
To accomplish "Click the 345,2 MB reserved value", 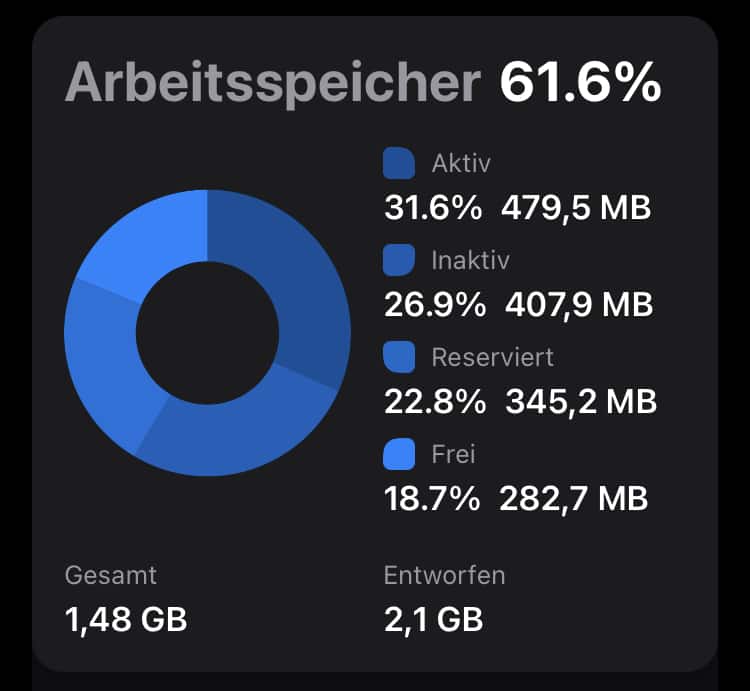I will coord(581,401).
